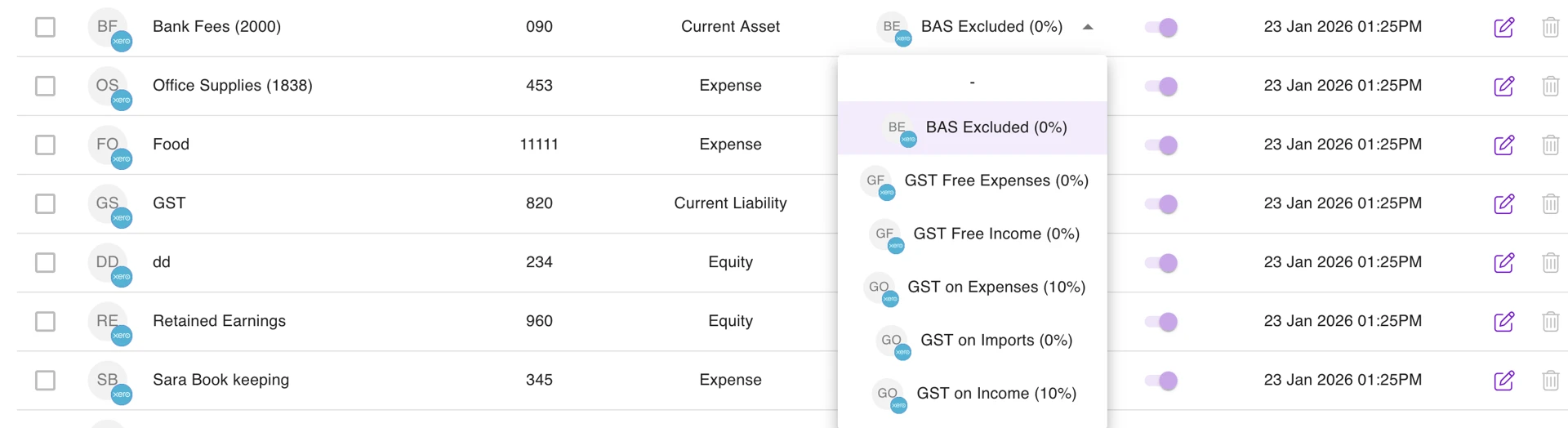Edit the dd equity account
This screenshot has height=428, width=1568.
(x=1503, y=262)
